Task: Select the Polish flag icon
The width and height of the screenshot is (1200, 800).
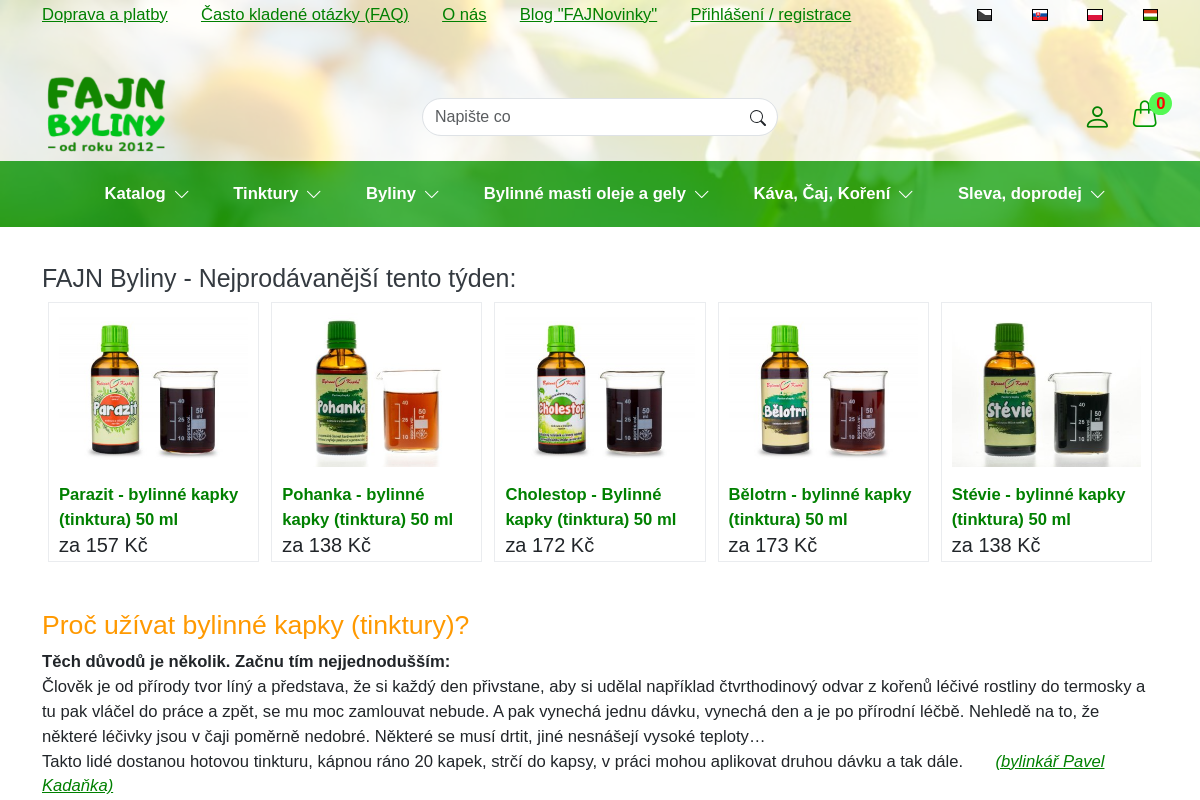Action: point(1095,15)
